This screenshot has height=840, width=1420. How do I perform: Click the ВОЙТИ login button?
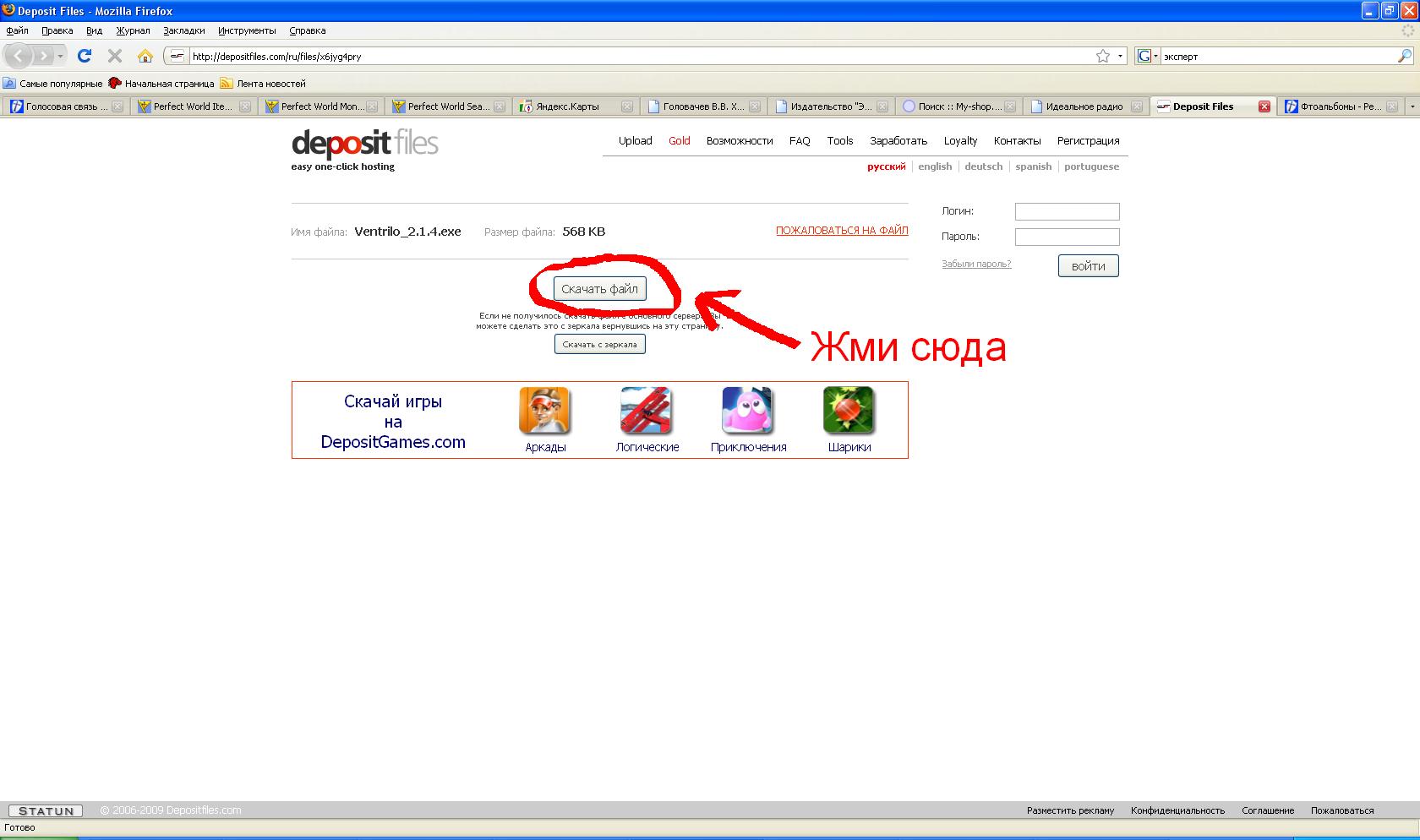(1089, 266)
